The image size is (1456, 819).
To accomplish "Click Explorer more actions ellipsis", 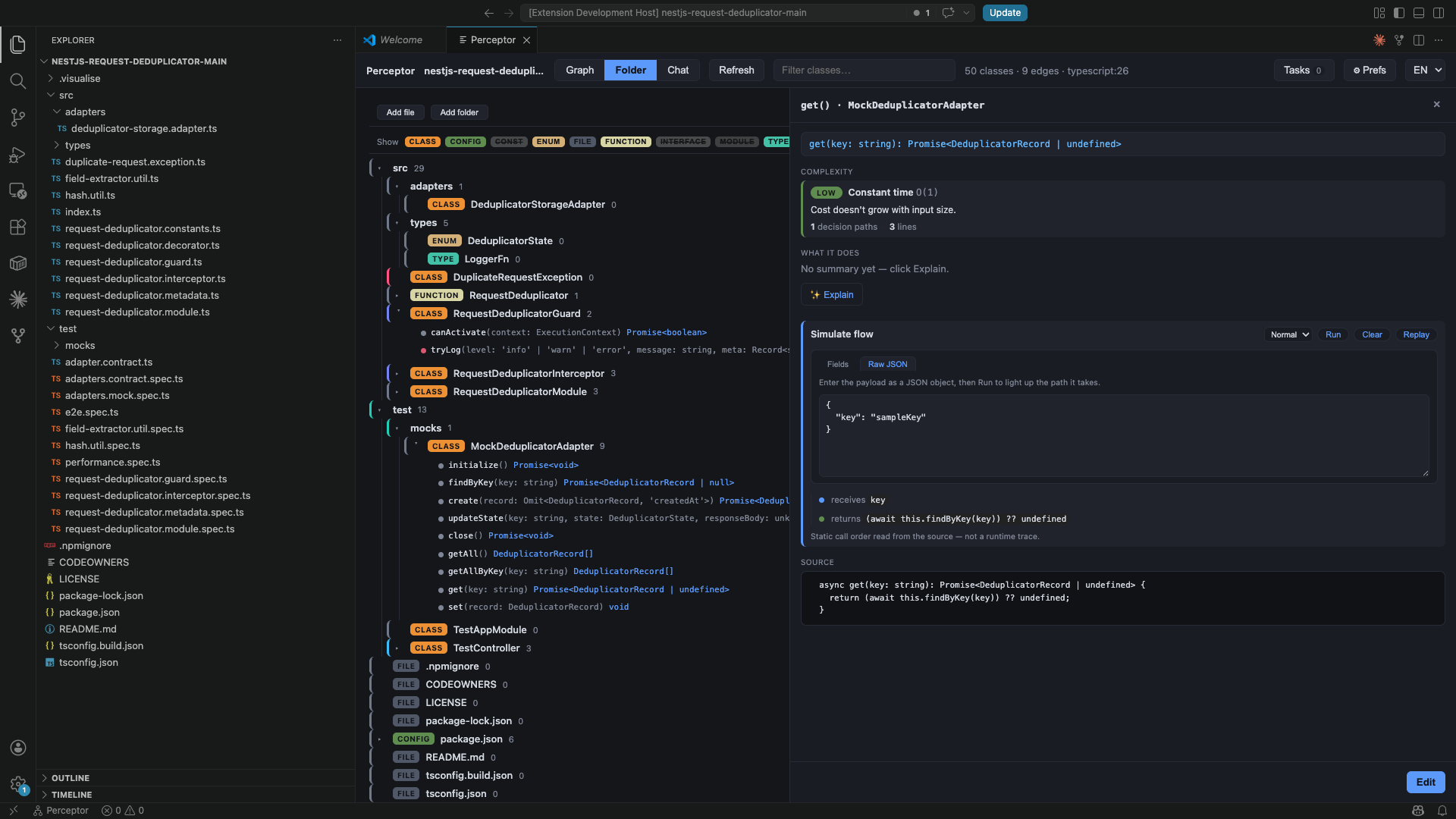I will (337, 40).
